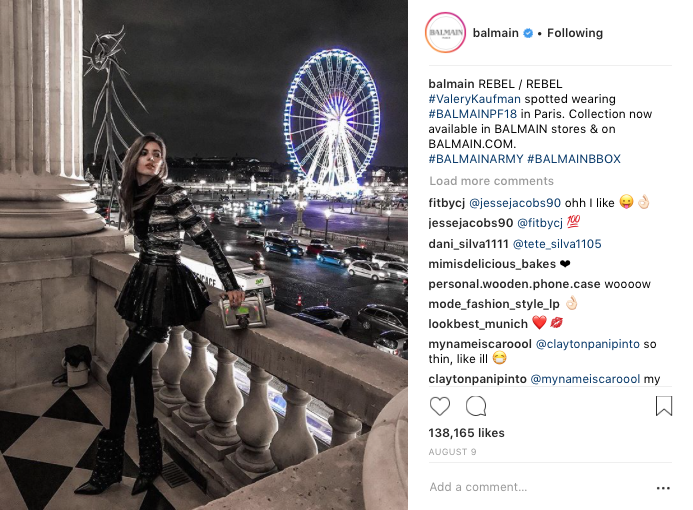Open the #BALMAINPF18 hashtag
Image resolution: width=693 pixels, height=510 pixels.
pos(472,114)
